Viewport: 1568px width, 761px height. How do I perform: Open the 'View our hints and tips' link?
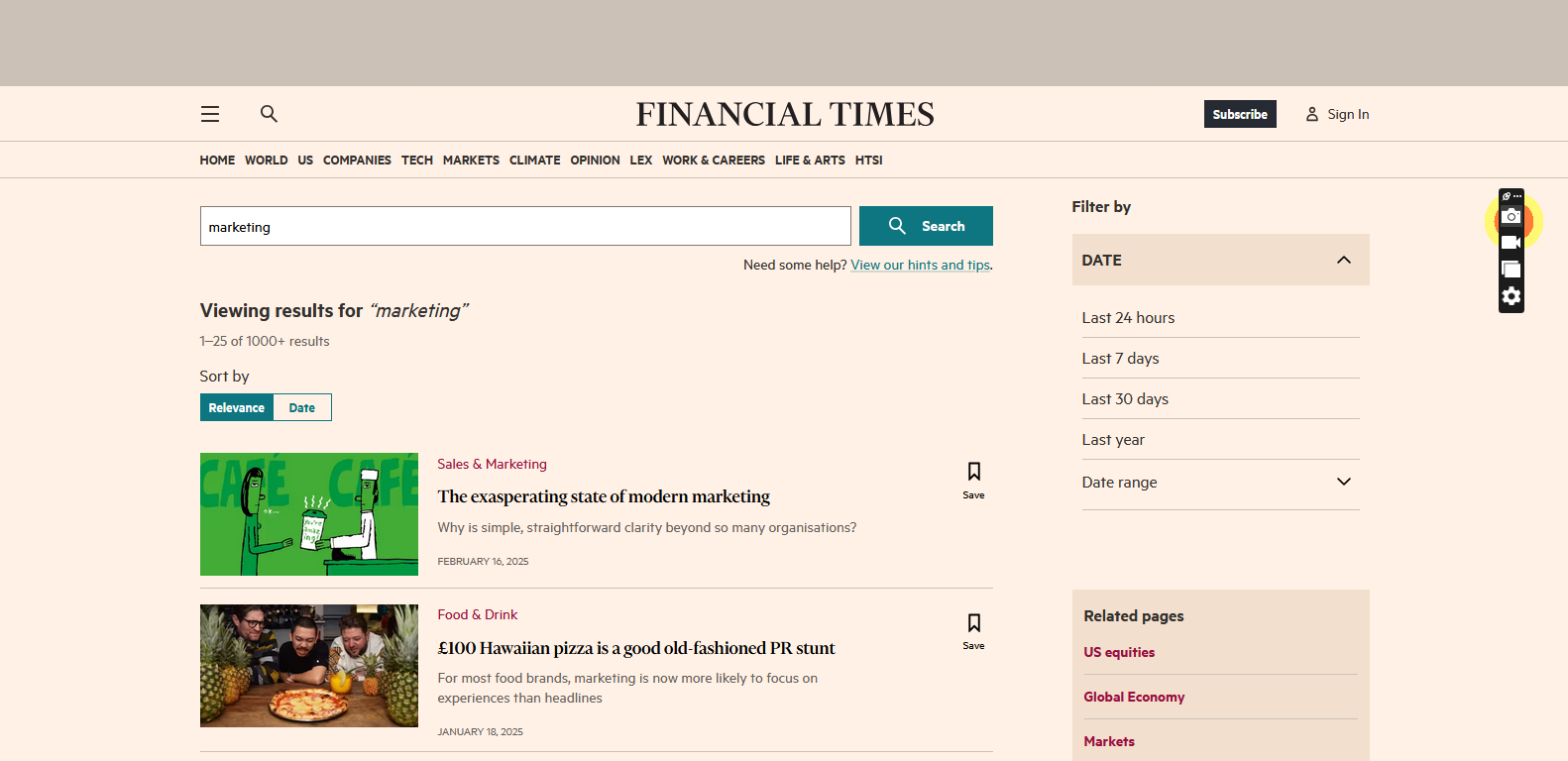(920, 266)
